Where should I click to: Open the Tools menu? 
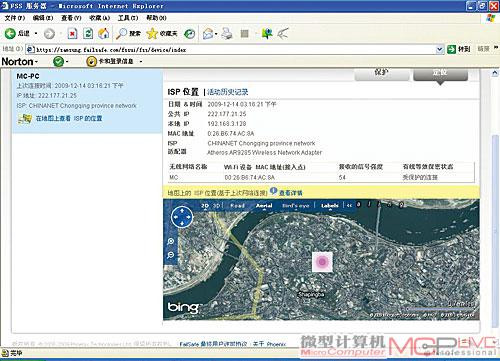tap(128, 18)
